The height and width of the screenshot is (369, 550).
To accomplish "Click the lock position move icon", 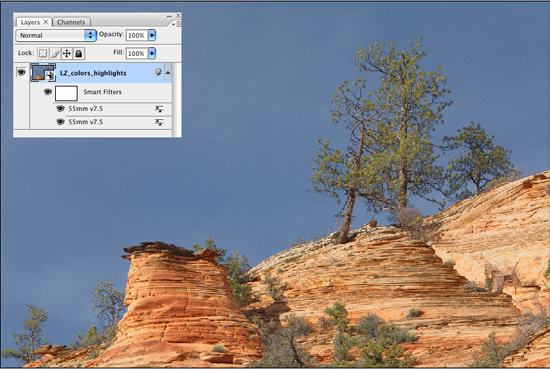I will tap(67, 53).
